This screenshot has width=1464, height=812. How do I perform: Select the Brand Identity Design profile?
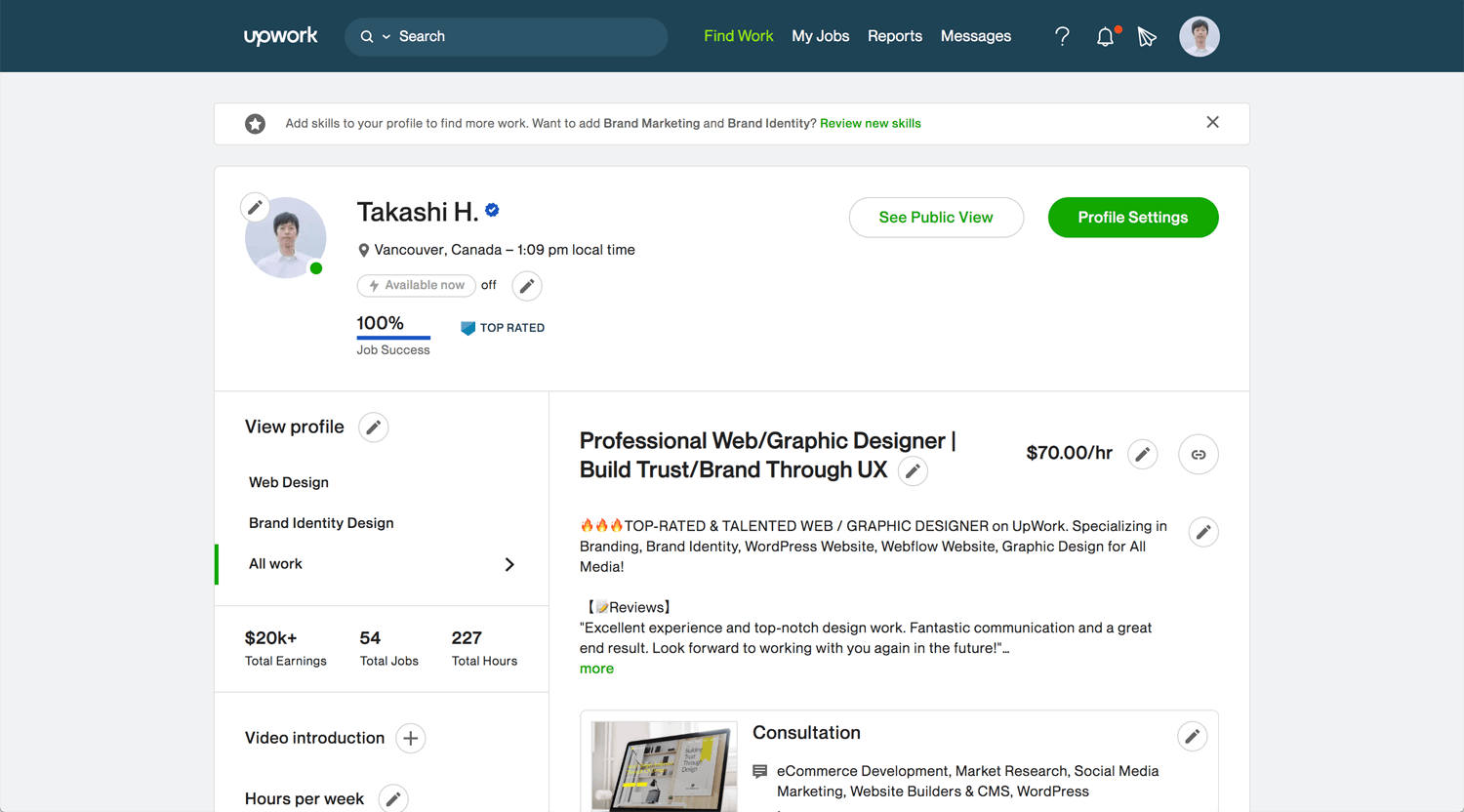[x=321, y=523]
